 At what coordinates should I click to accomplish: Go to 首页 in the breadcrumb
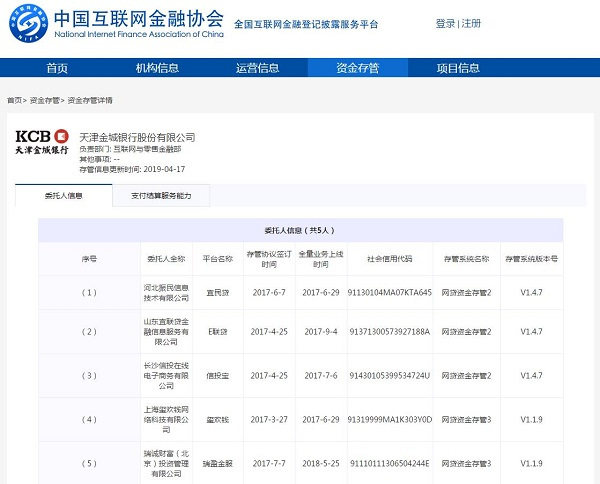coord(15,100)
